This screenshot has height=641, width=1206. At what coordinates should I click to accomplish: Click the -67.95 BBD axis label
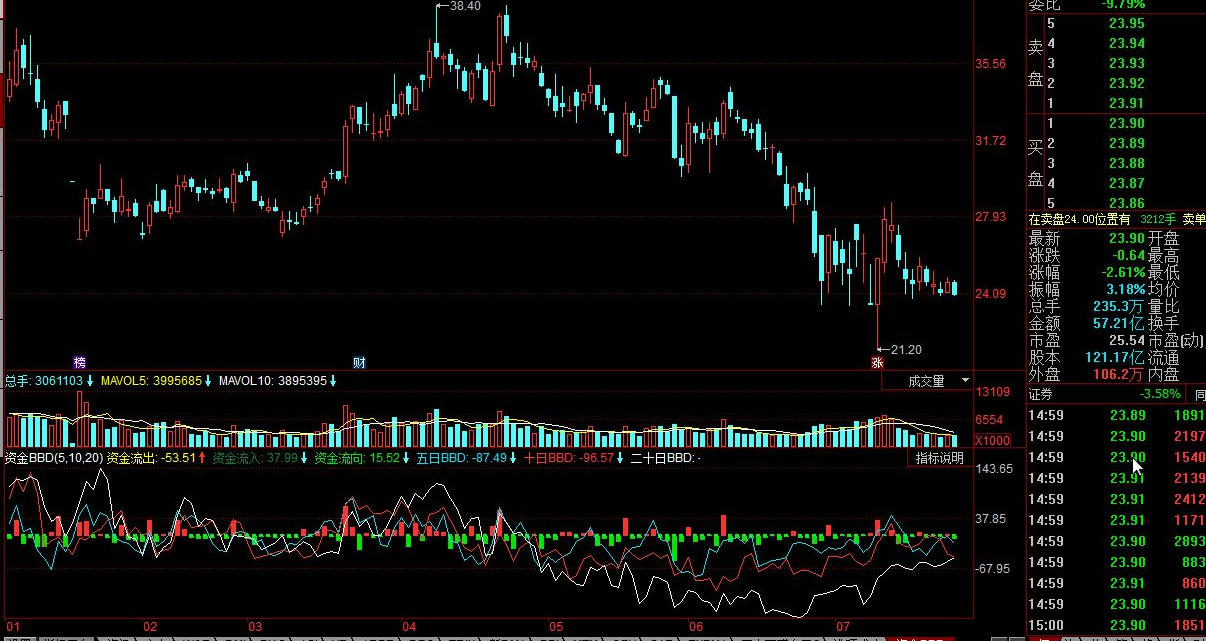tap(994, 569)
